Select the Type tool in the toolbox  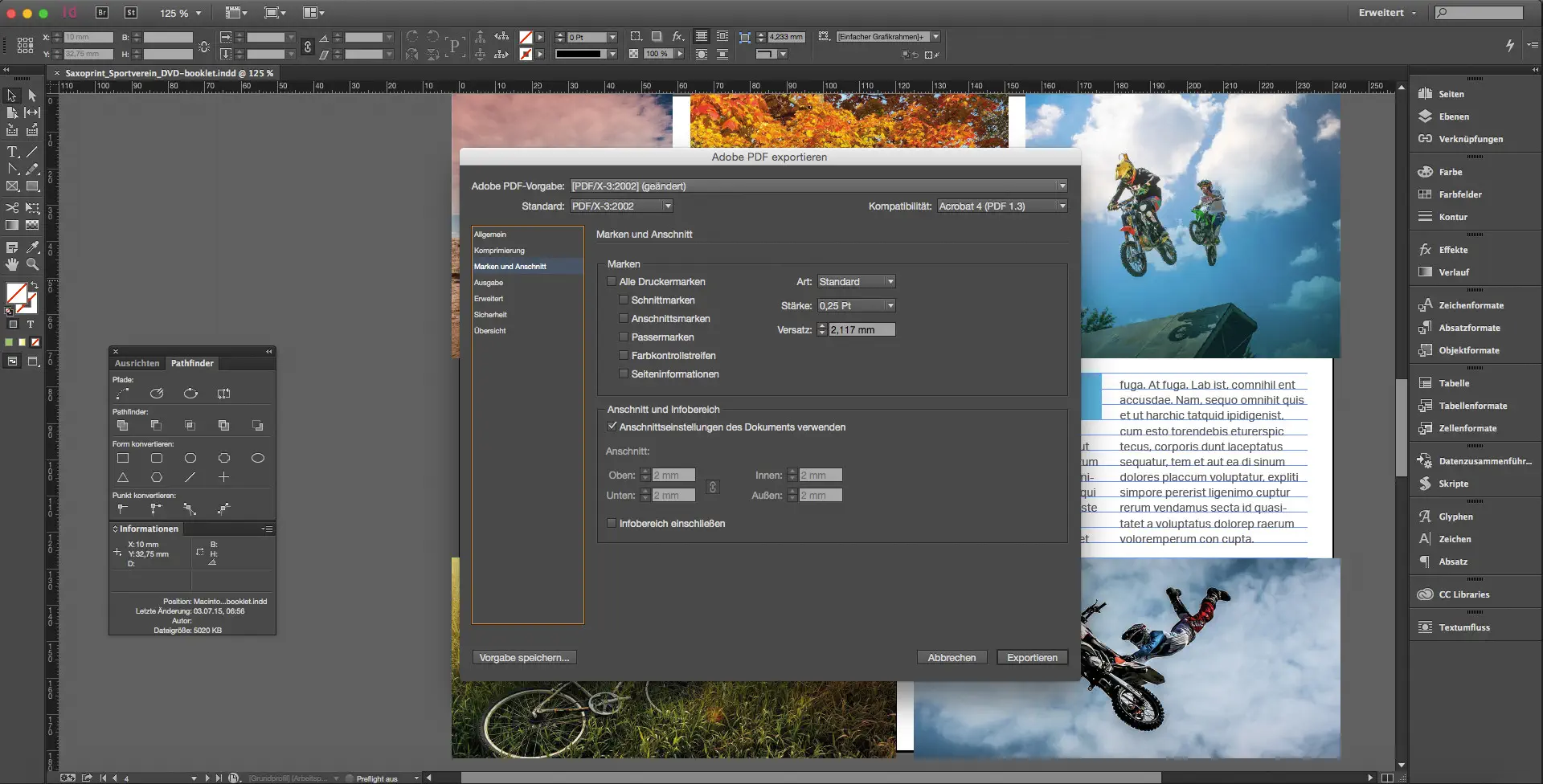click(x=12, y=152)
